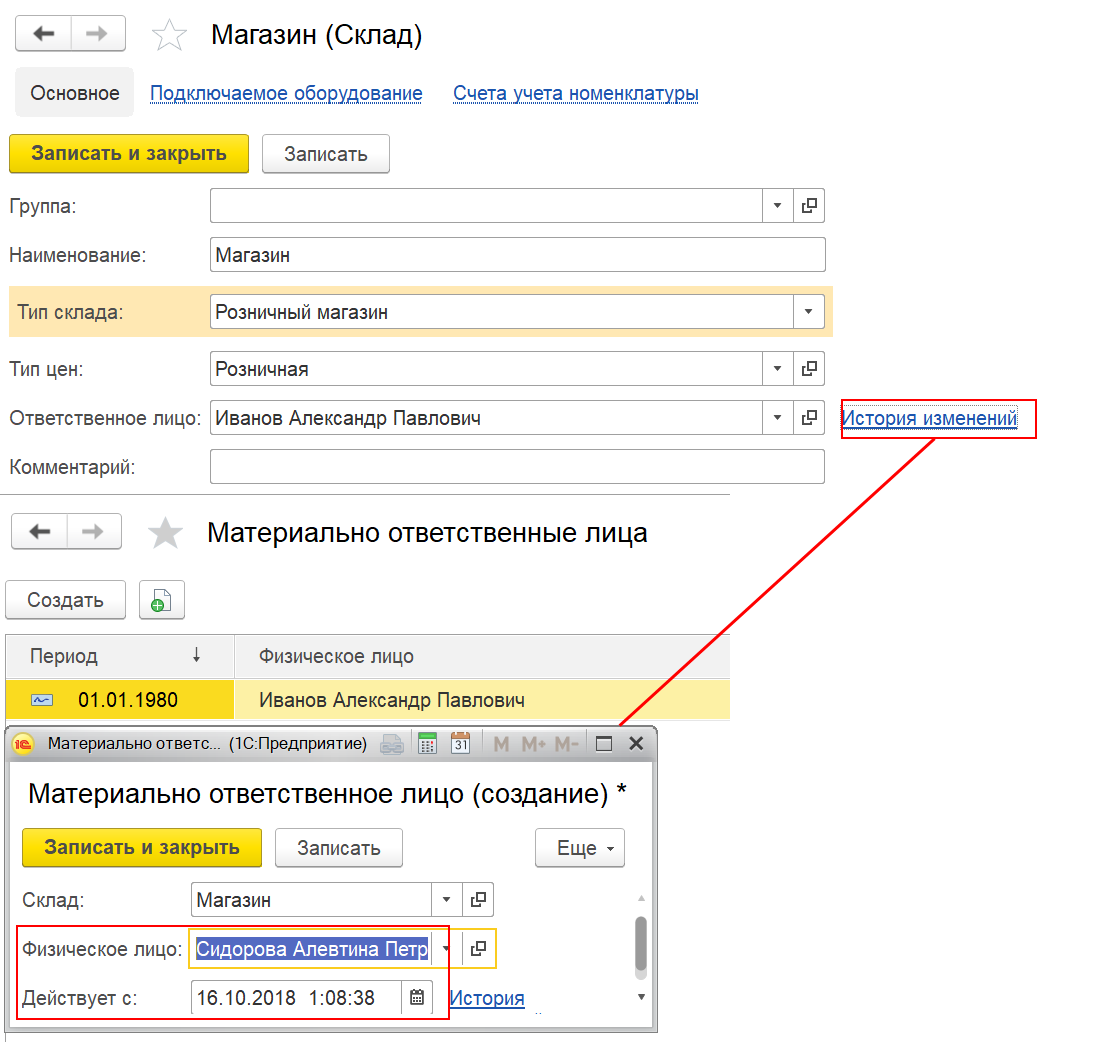Expand the Ответственное лицо dropdown

click(x=778, y=418)
